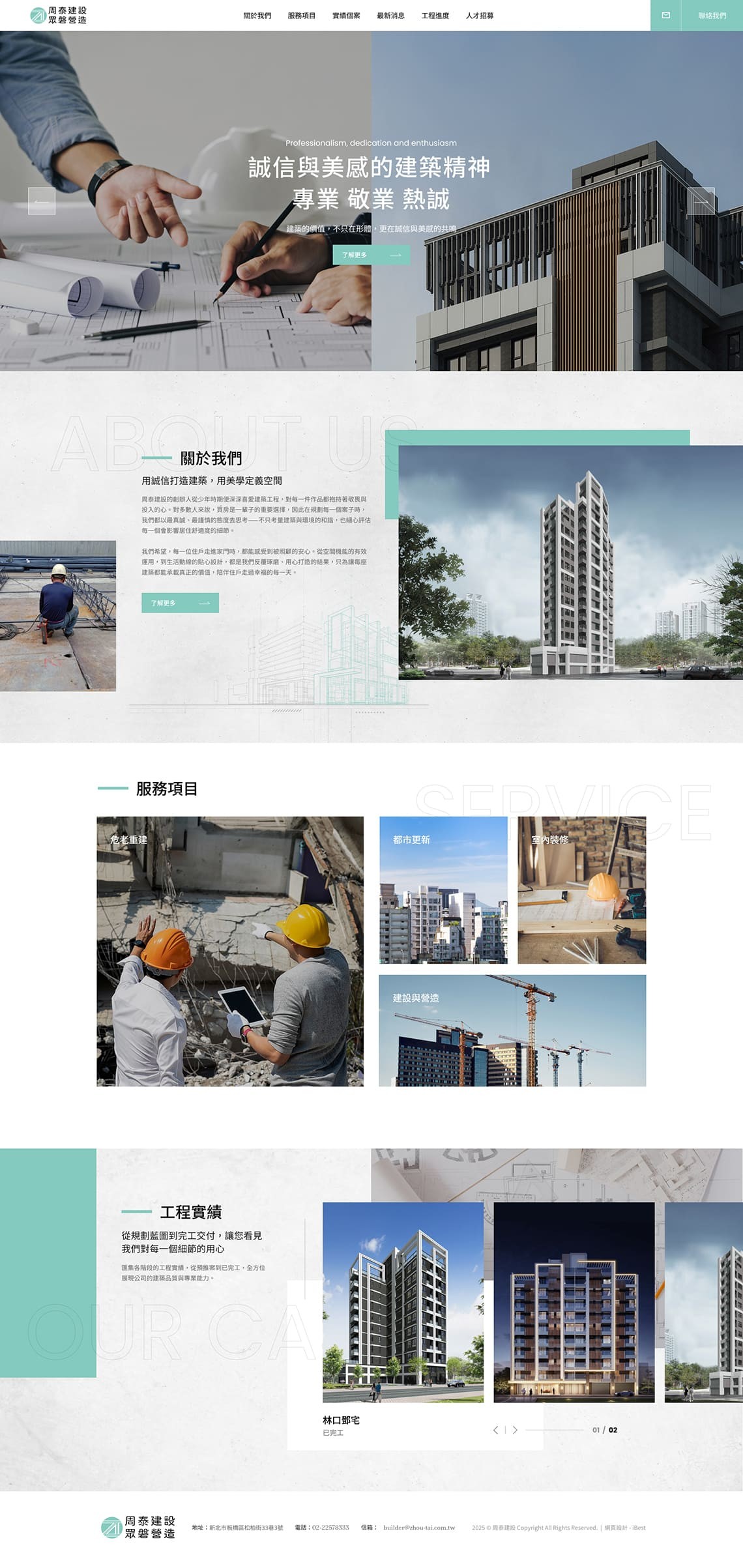Click the previous project chevron in the carousel
This screenshot has width=743, height=1568.
[496, 1430]
